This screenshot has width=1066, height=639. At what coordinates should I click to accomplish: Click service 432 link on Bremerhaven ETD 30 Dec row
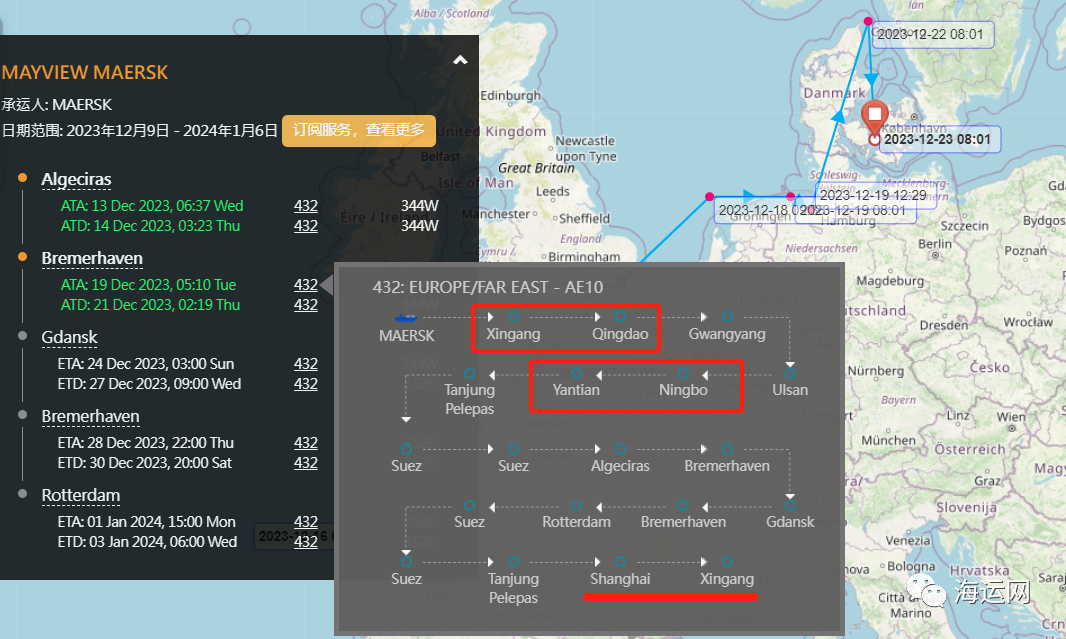point(306,462)
